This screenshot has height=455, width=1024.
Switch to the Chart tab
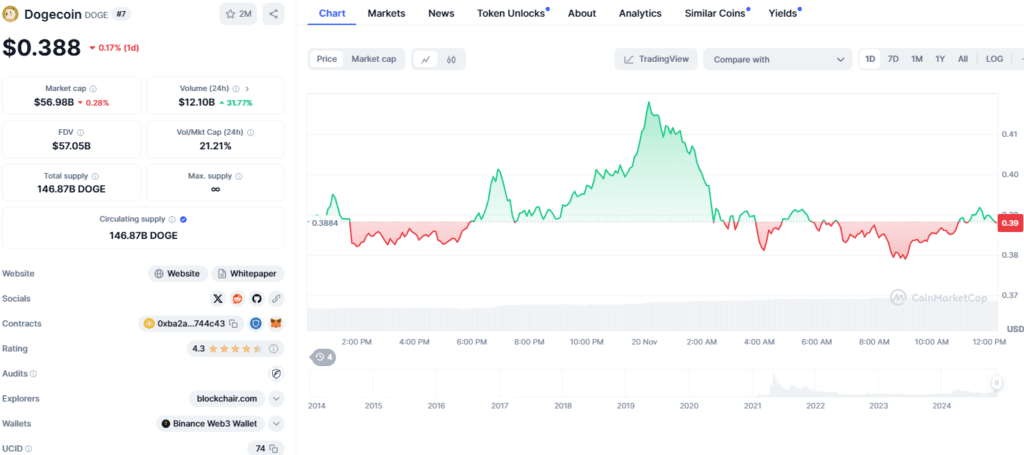pyautogui.click(x=332, y=13)
